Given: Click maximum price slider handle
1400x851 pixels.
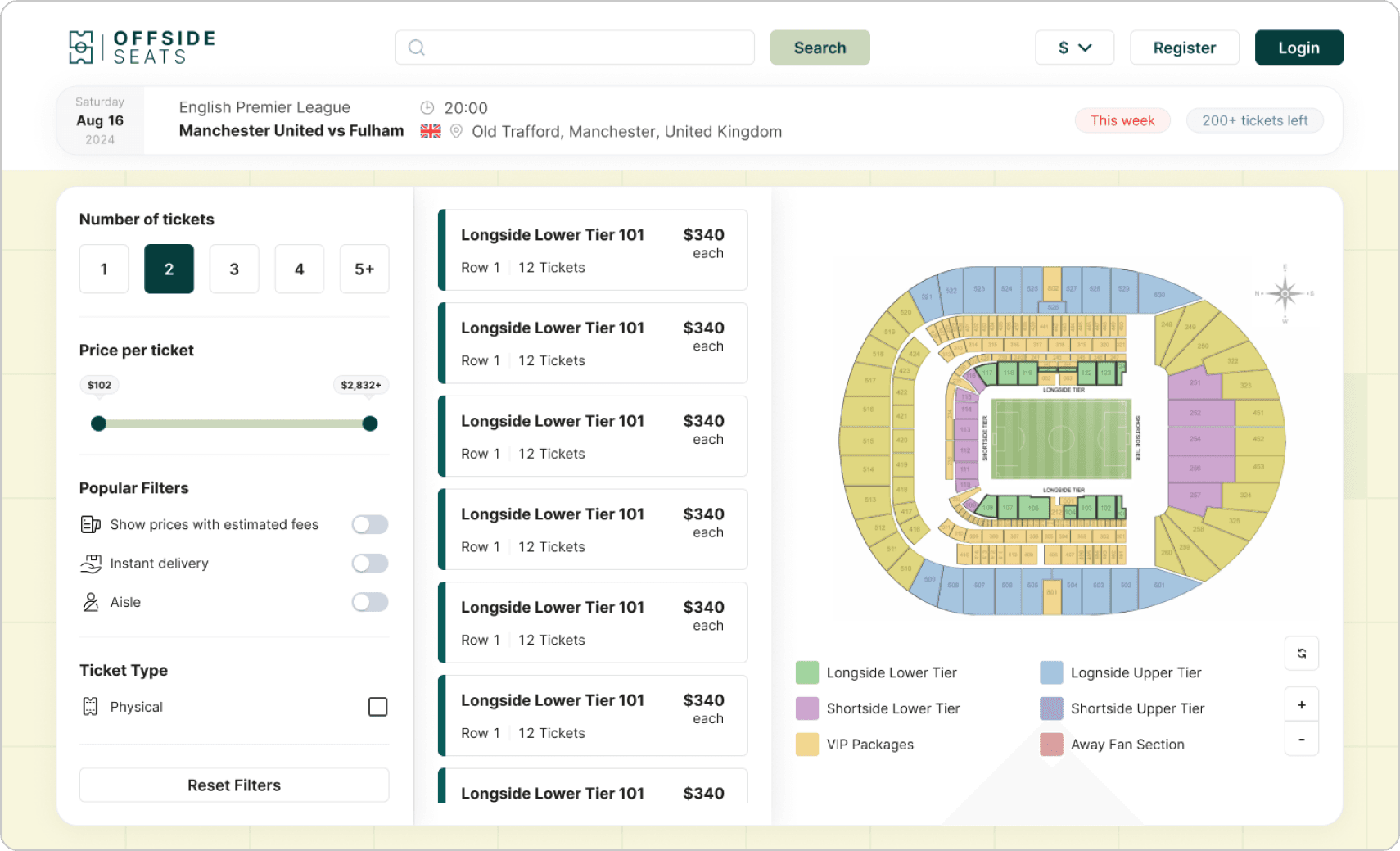Looking at the screenshot, I should [370, 423].
